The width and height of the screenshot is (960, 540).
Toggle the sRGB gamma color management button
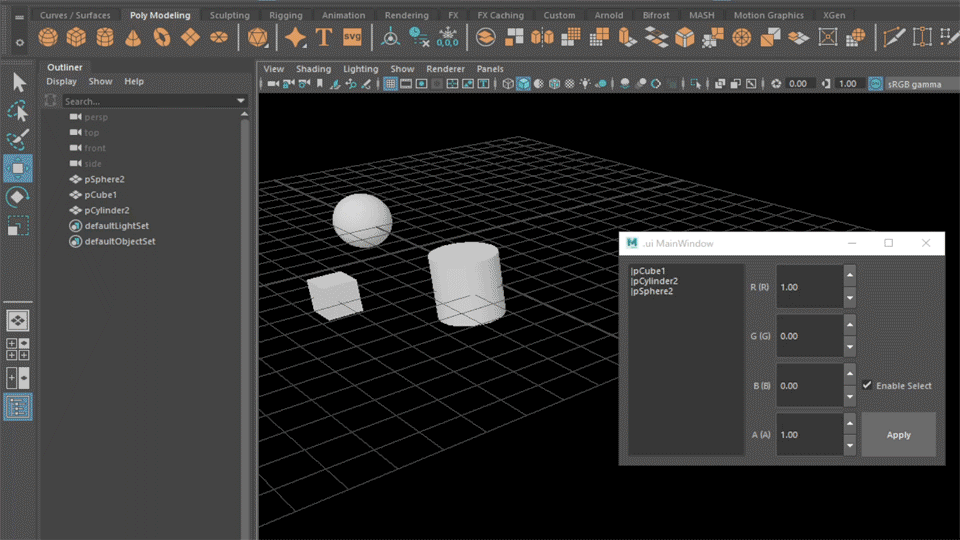(x=876, y=84)
